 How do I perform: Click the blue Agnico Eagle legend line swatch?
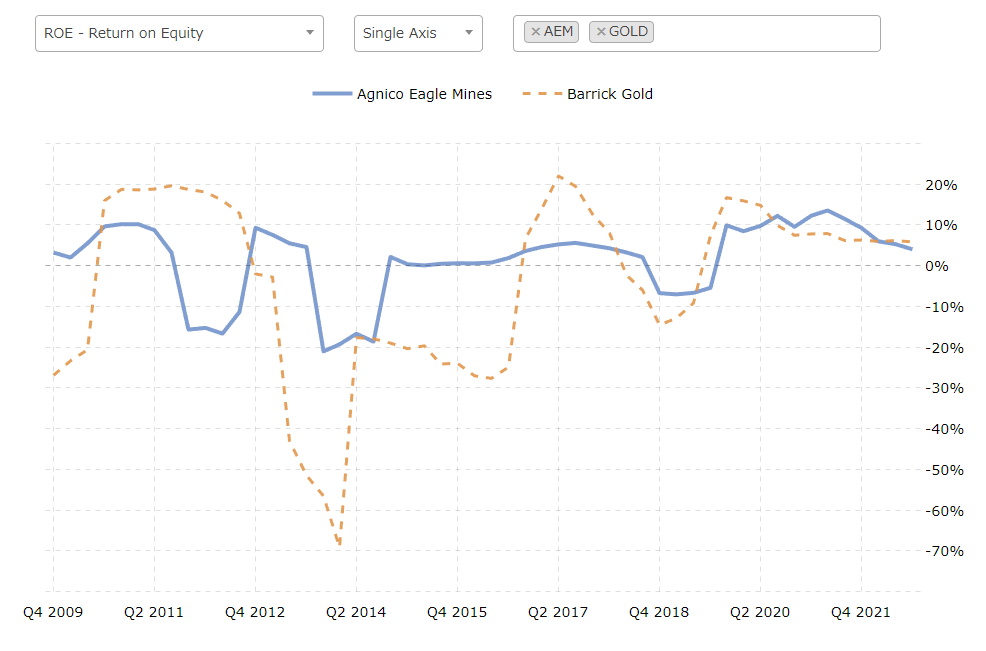[332, 94]
